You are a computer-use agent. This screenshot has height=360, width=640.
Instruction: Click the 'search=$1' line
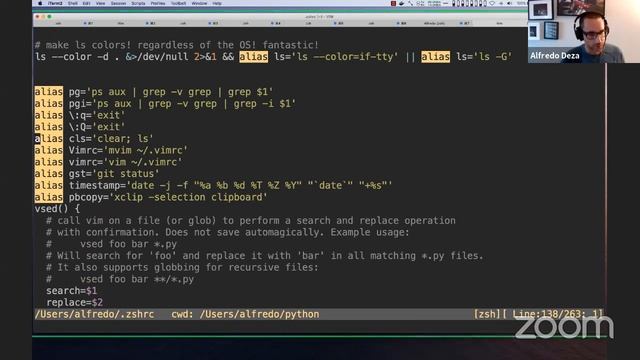tap(71, 291)
